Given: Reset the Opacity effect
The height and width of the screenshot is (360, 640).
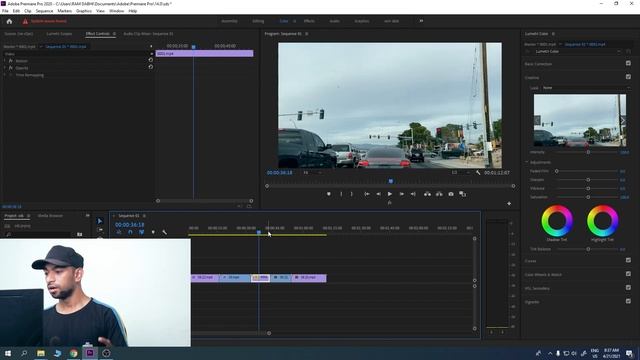Looking at the screenshot, I should (x=151, y=67).
